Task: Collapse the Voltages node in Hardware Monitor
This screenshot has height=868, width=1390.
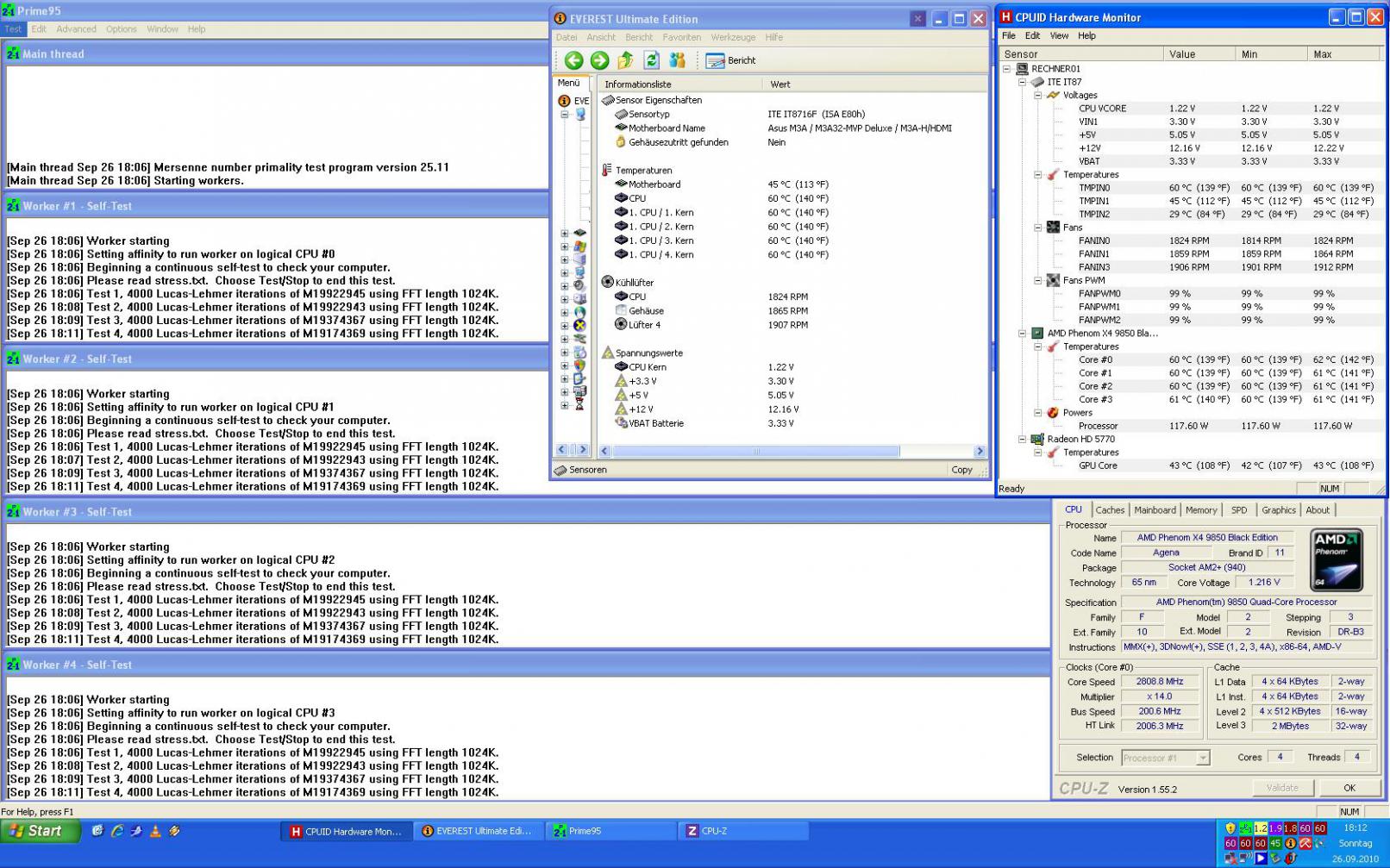Action: click(1037, 96)
